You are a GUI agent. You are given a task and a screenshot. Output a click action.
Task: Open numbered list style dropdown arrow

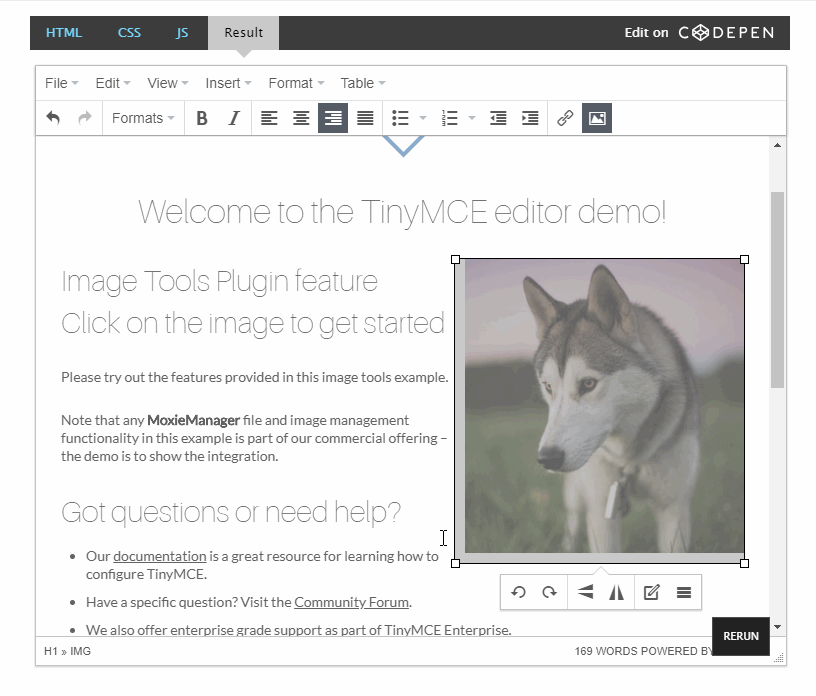tap(472, 118)
